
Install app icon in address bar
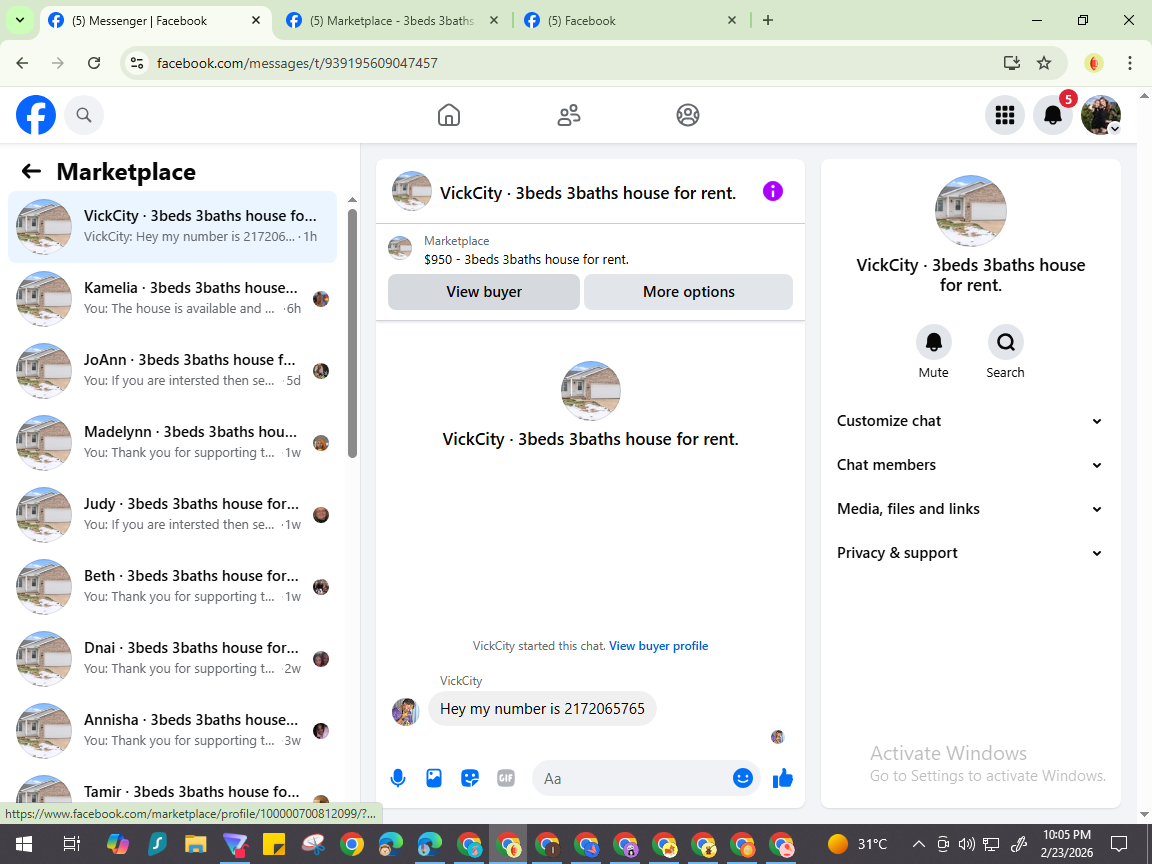(1012, 63)
